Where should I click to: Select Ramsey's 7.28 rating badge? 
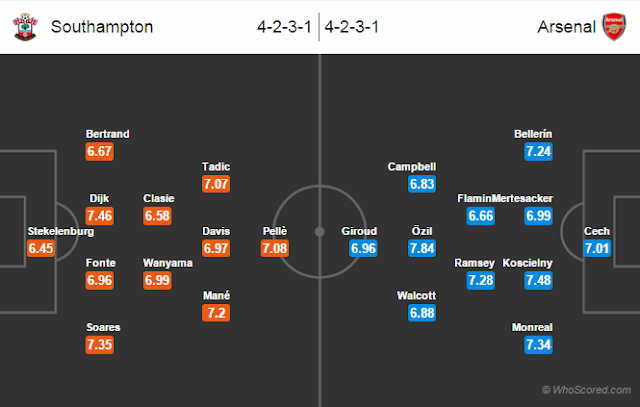(x=481, y=280)
